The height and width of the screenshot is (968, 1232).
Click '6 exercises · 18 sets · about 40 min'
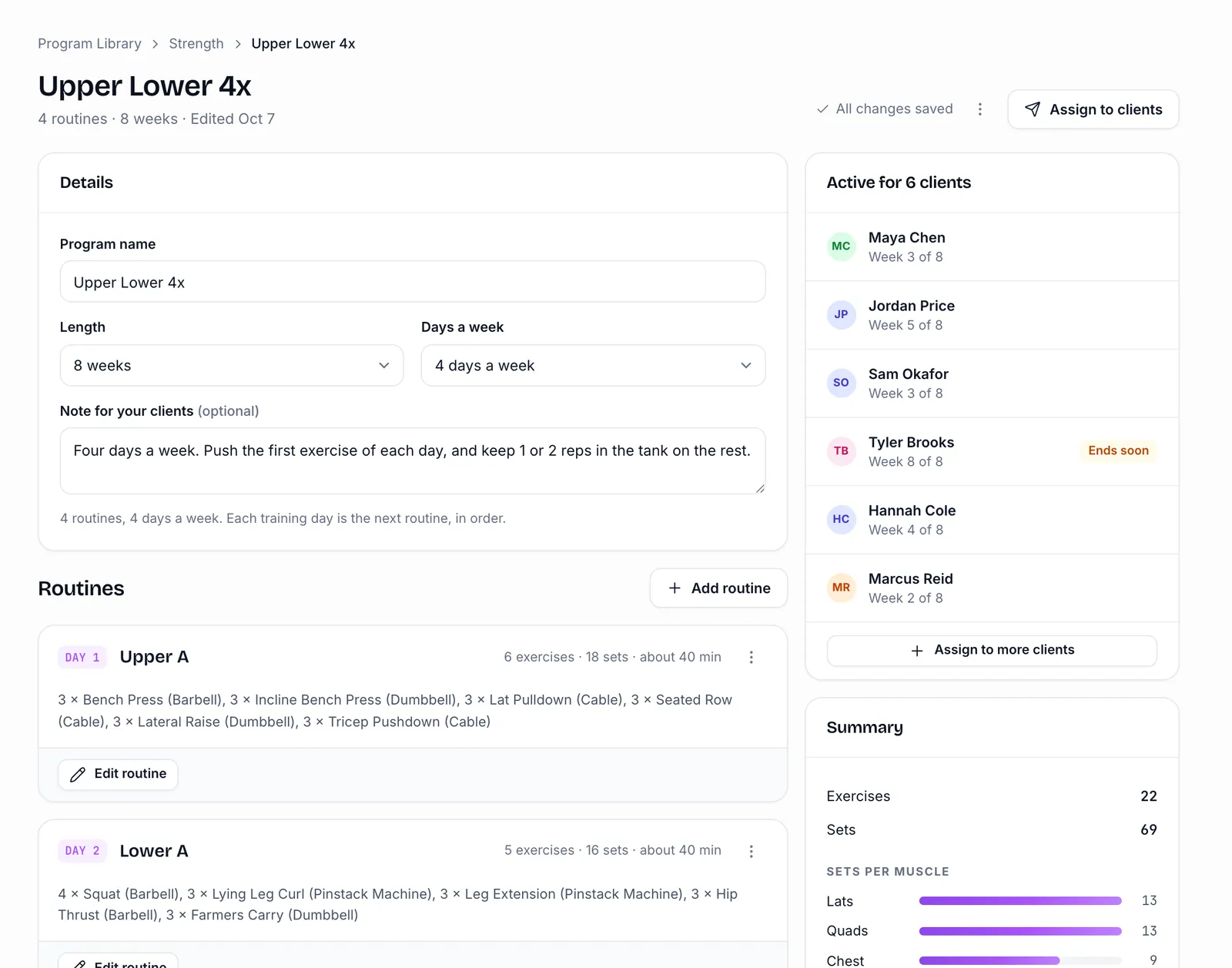click(x=613, y=657)
